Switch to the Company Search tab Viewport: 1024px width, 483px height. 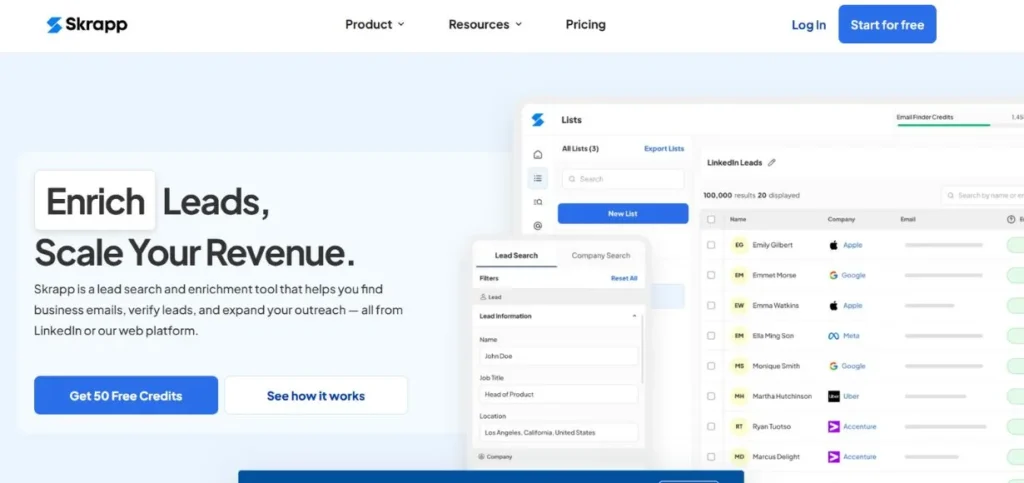coord(601,256)
